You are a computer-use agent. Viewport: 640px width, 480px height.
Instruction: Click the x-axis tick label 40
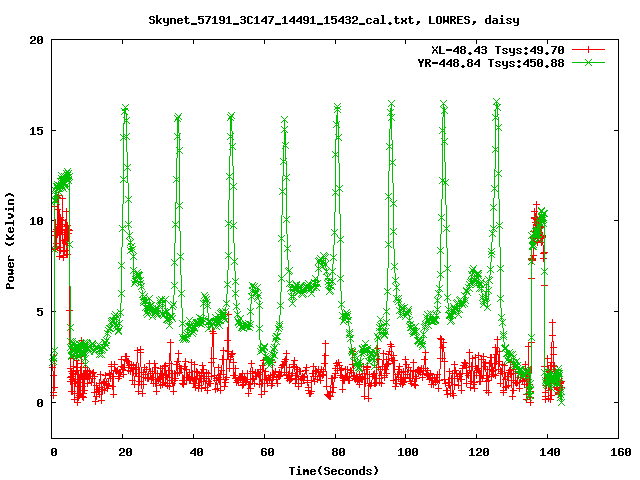(196, 452)
